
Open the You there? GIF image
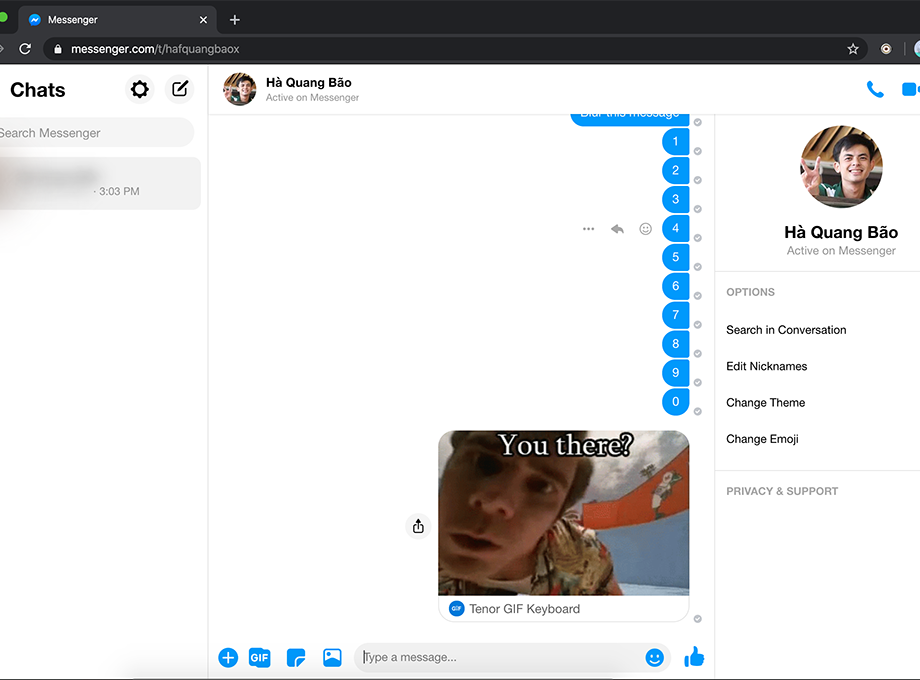(x=564, y=513)
